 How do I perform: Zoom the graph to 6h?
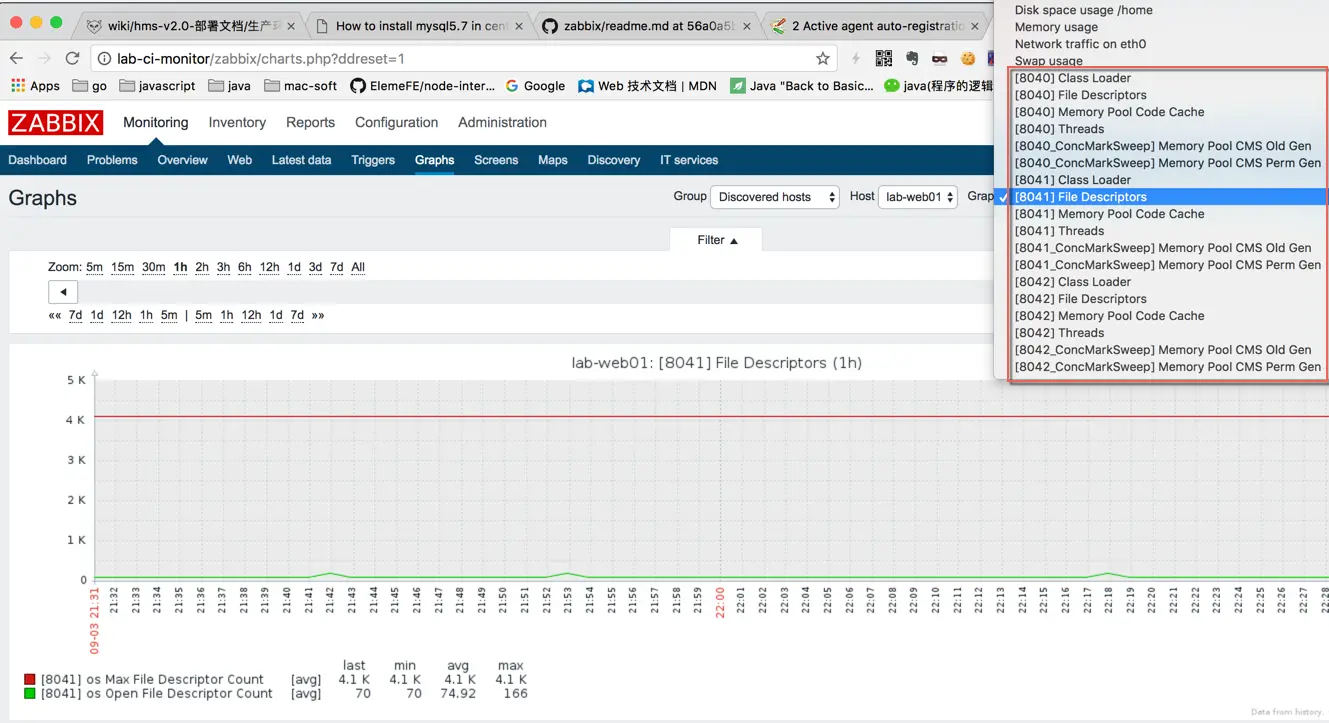[245, 267]
